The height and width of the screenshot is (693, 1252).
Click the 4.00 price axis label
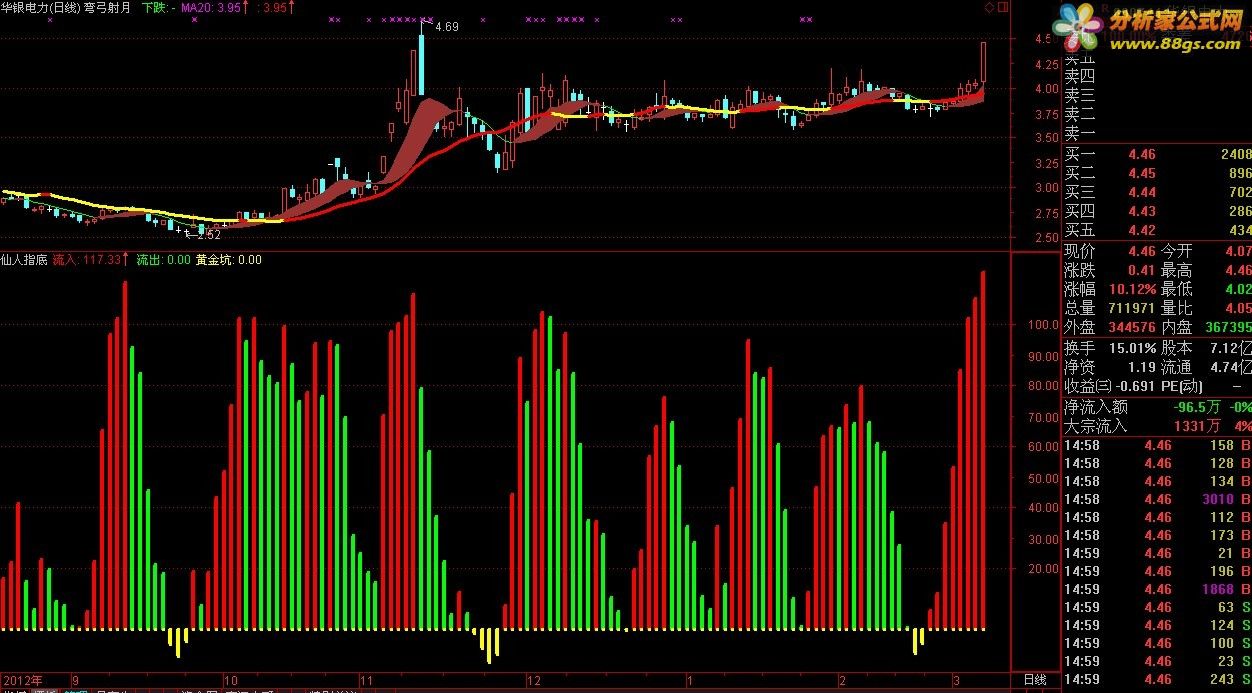pyautogui.click(x=1047, y=89)
